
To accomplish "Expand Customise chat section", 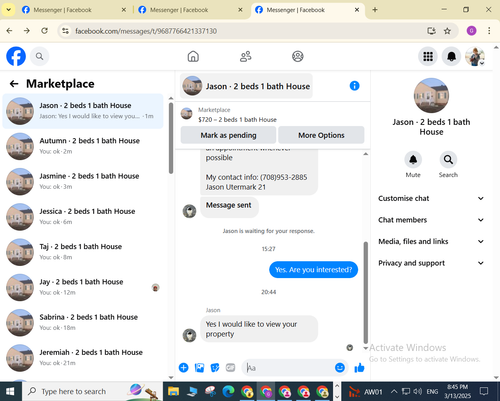I will 431,198.
